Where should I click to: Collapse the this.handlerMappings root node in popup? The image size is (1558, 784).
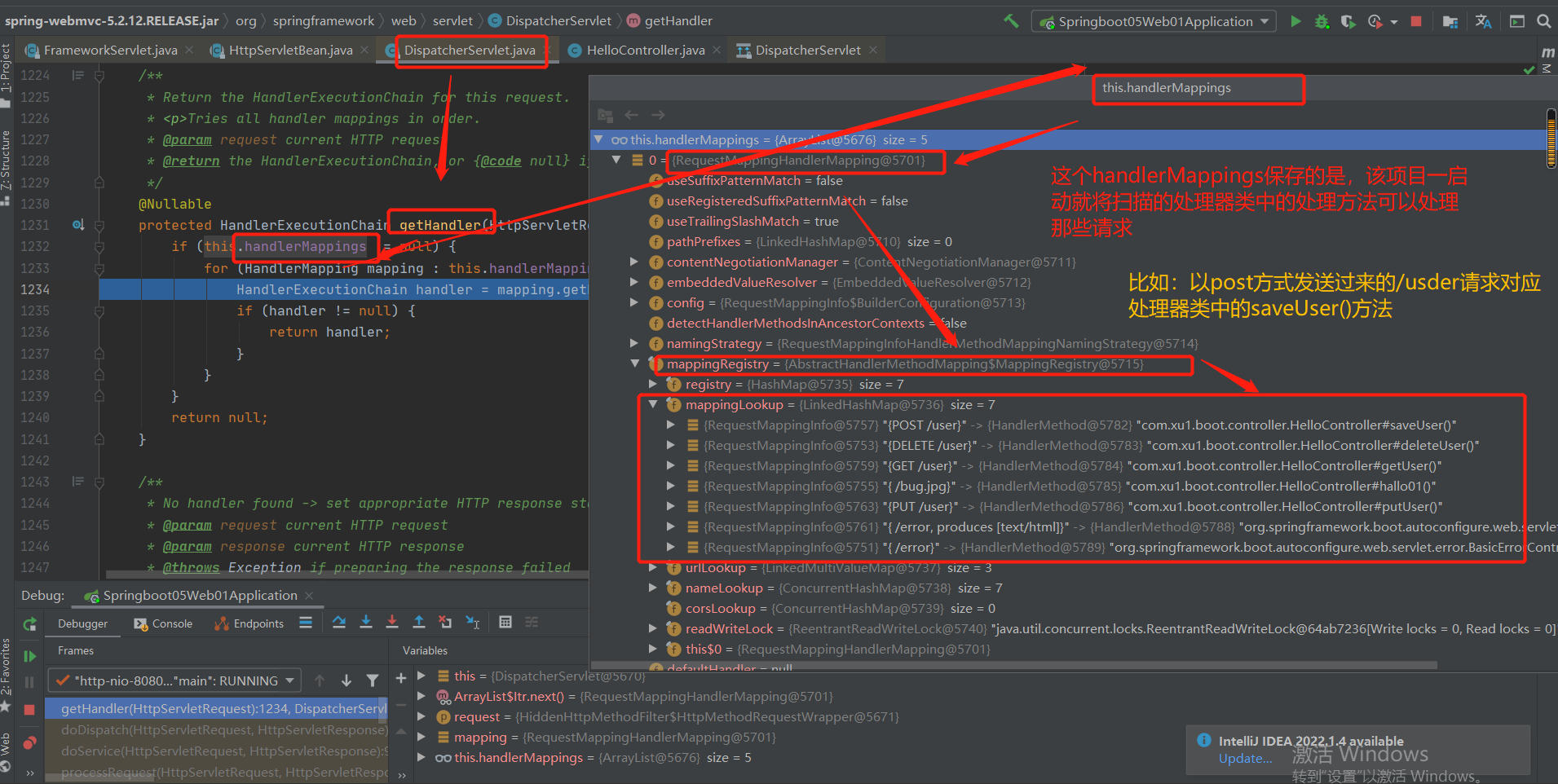(x=598, y=139)
